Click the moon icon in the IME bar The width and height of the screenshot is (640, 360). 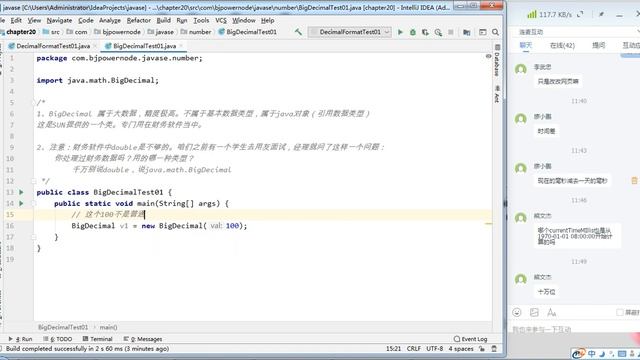pos(602,353)
